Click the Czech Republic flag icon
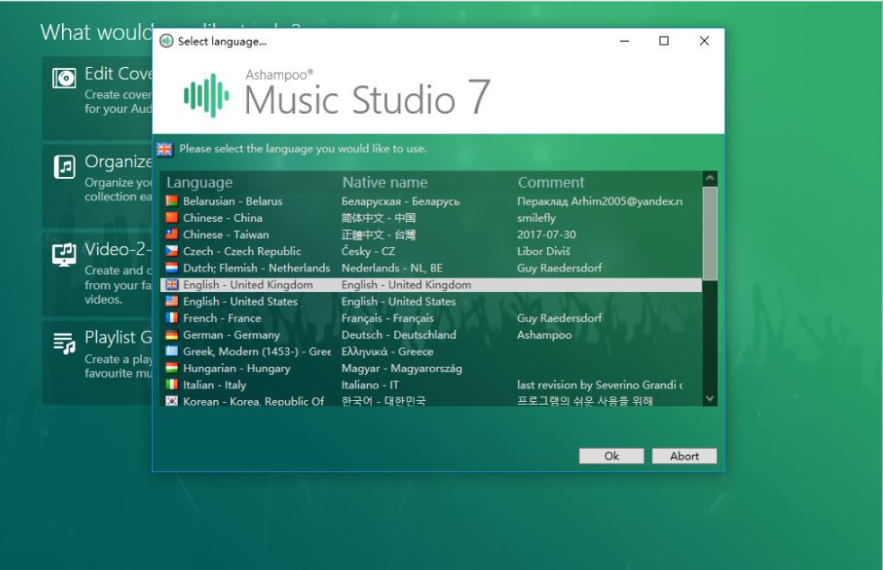This screenshot has width=883, height=570. [x=171, y=251]
